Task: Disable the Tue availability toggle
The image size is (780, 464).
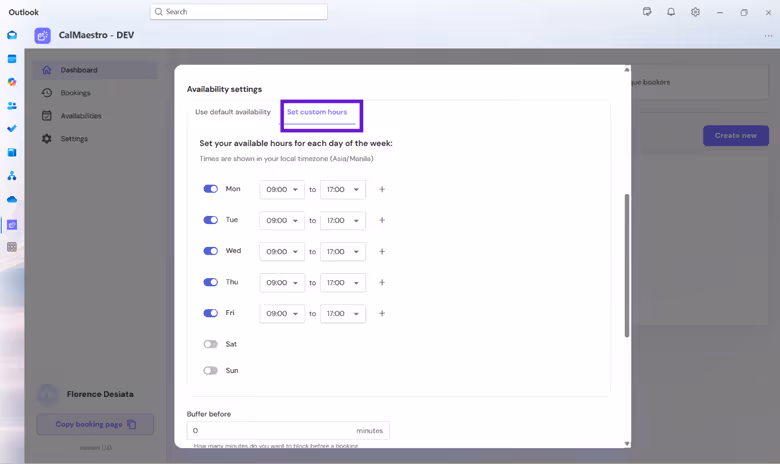Action: point(210,220)
